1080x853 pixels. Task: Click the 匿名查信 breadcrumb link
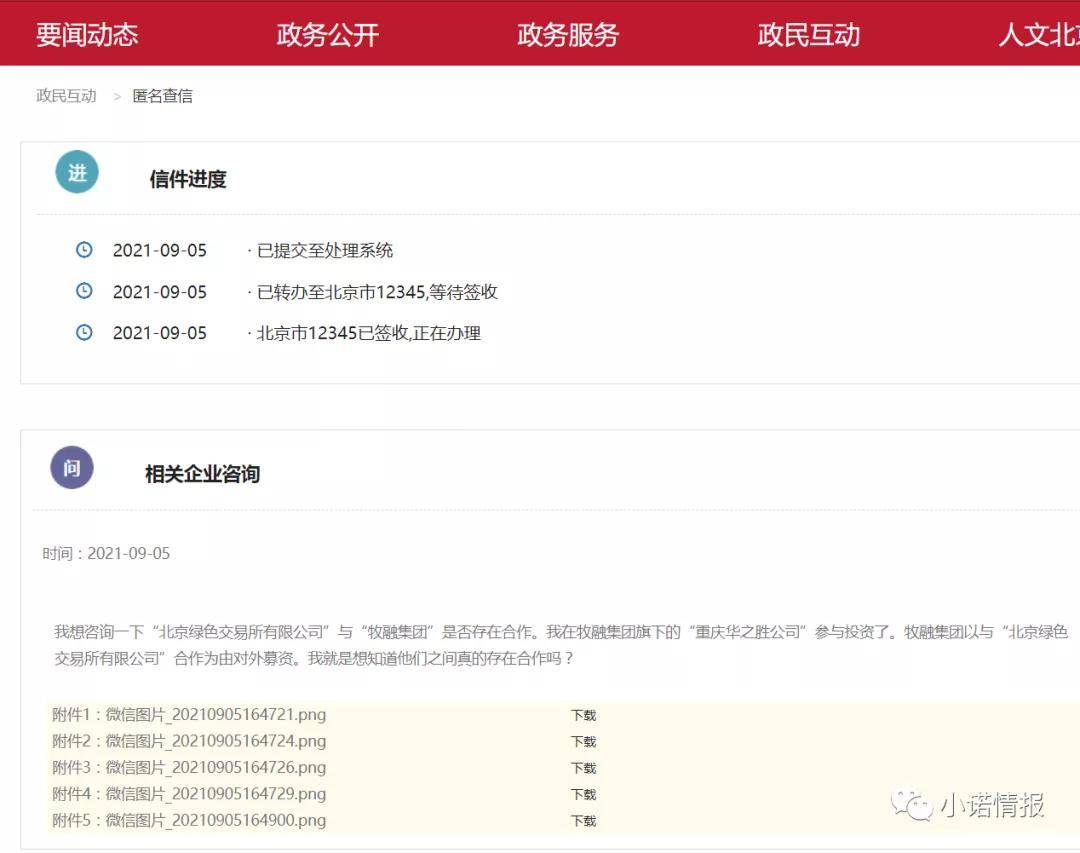[163, 96]
